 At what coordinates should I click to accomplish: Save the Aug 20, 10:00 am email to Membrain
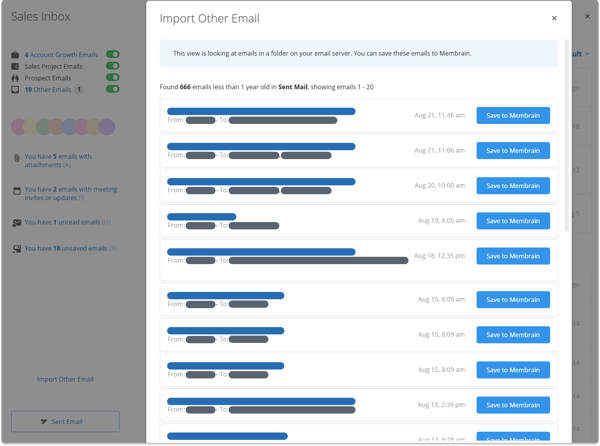(x=513, y=186)
